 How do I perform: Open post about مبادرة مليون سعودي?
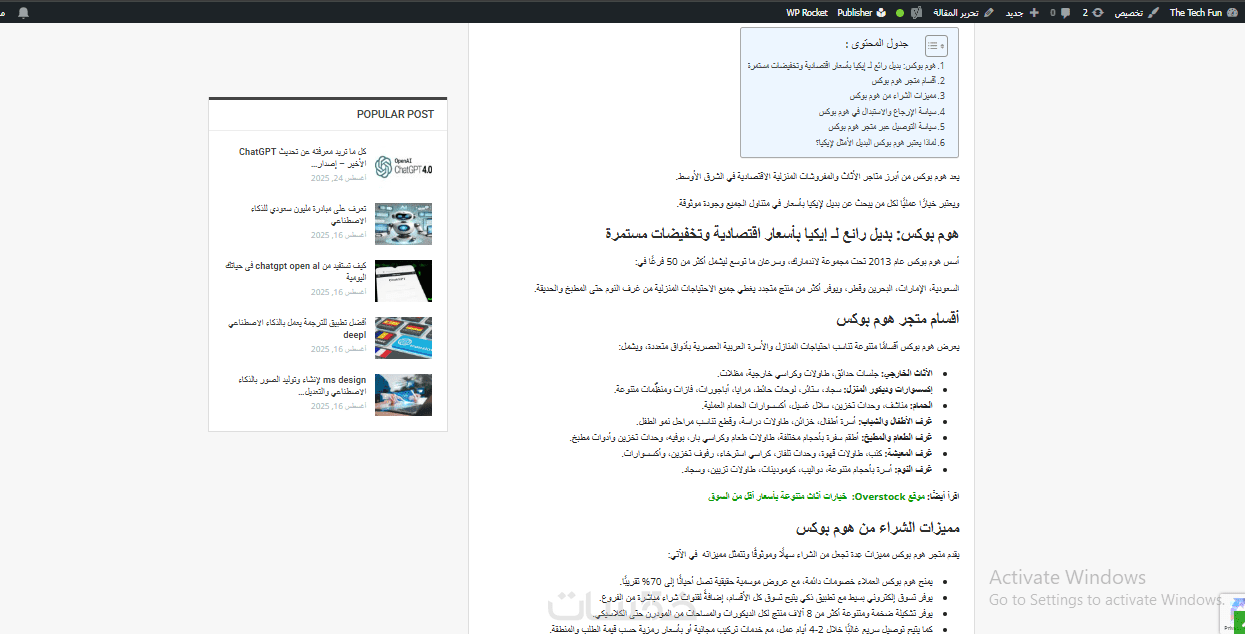[x=309, y=214]
